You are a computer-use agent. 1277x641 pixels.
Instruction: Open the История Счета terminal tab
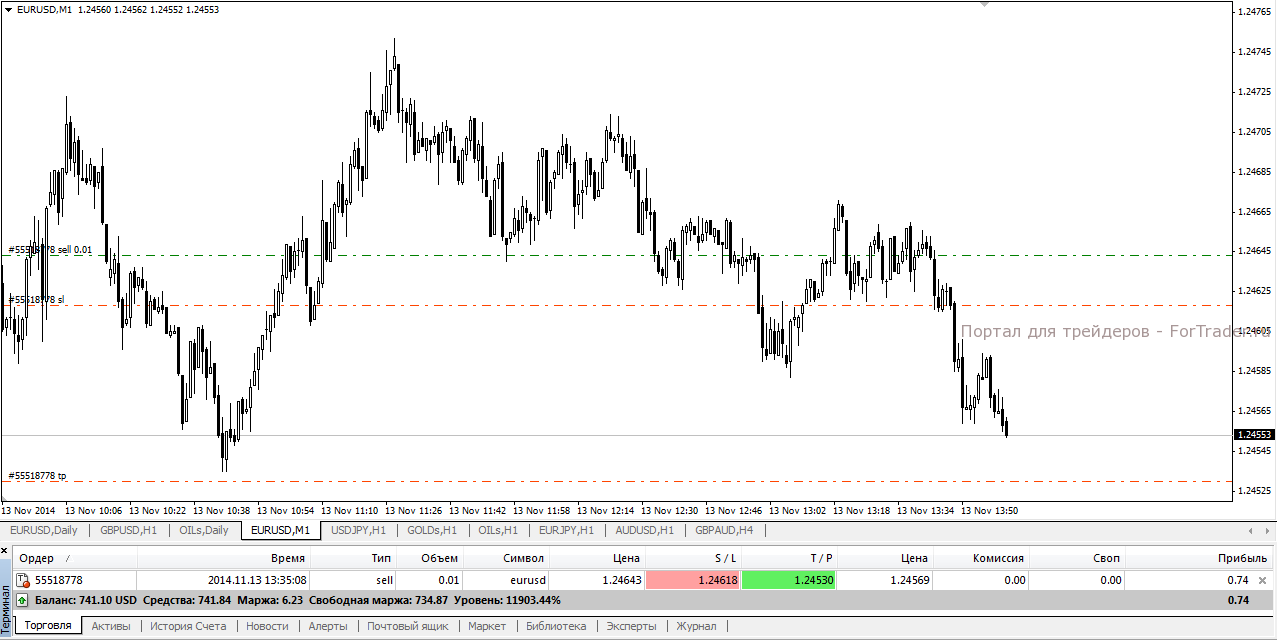pos(188,626)
